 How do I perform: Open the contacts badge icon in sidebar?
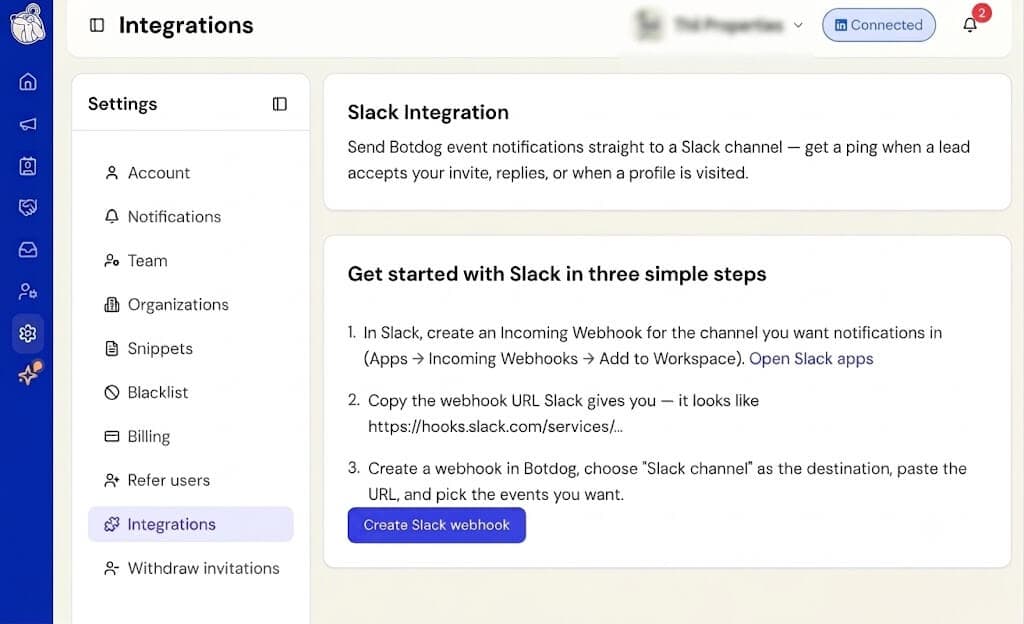click(27, 166)
